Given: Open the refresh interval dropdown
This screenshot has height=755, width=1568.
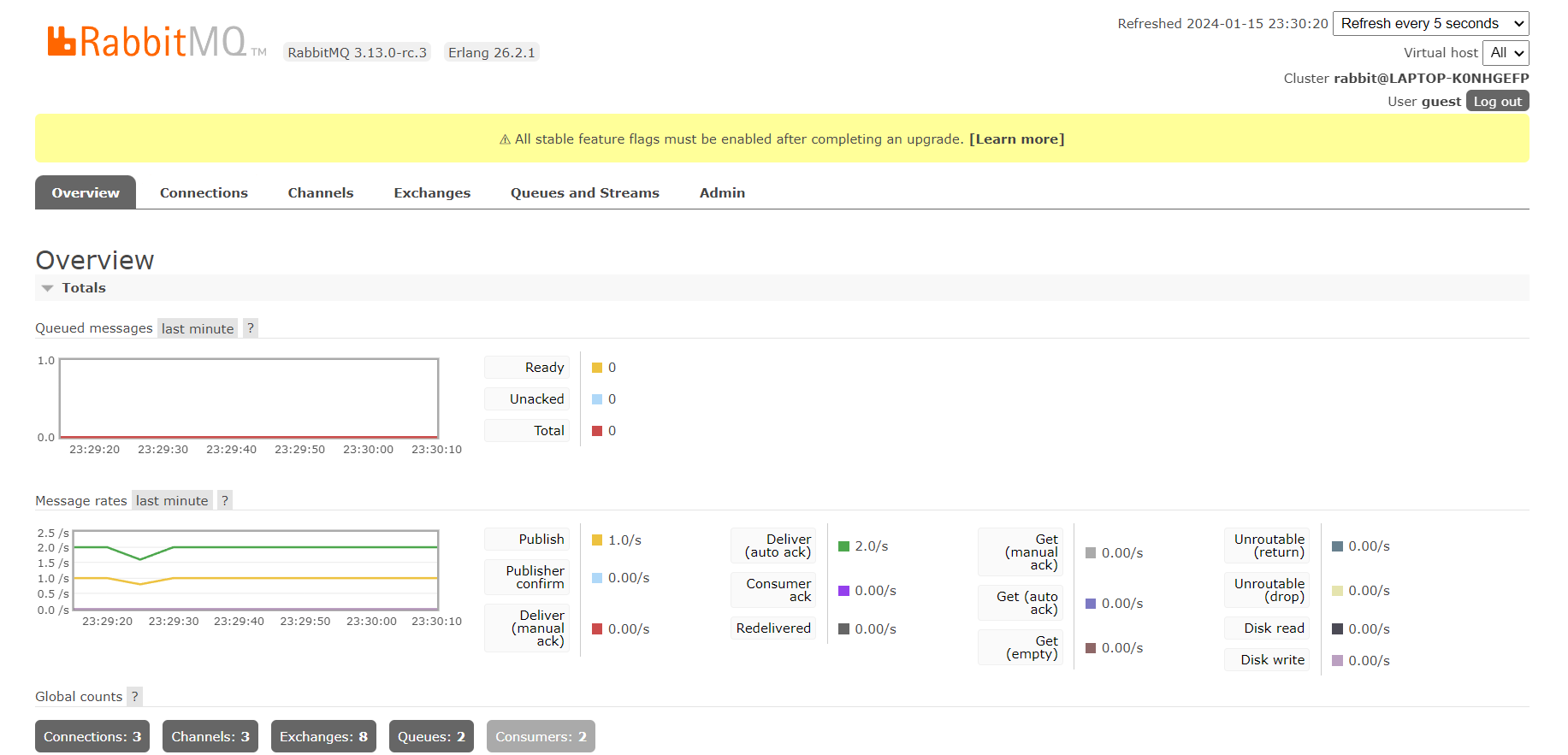Looking at the screenshot, I should (1431, 24).
